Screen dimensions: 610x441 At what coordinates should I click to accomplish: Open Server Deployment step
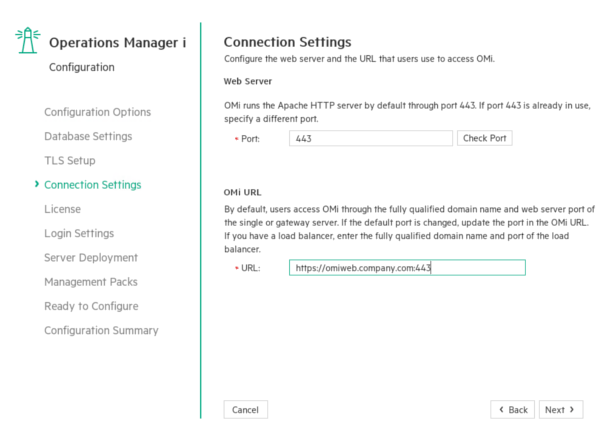tap(91, 257)
